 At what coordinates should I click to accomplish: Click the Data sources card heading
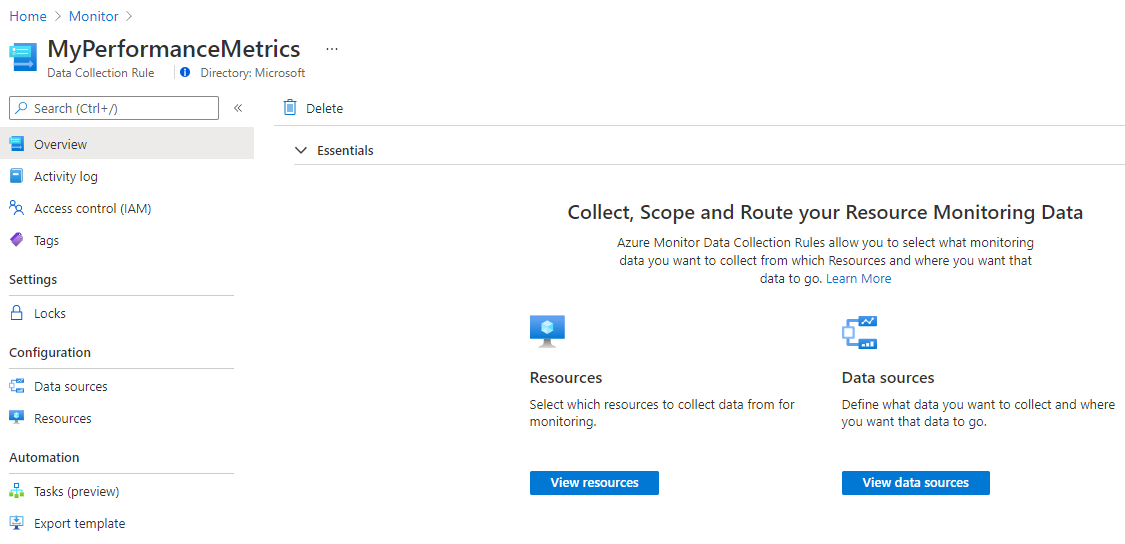coord(888,377)
